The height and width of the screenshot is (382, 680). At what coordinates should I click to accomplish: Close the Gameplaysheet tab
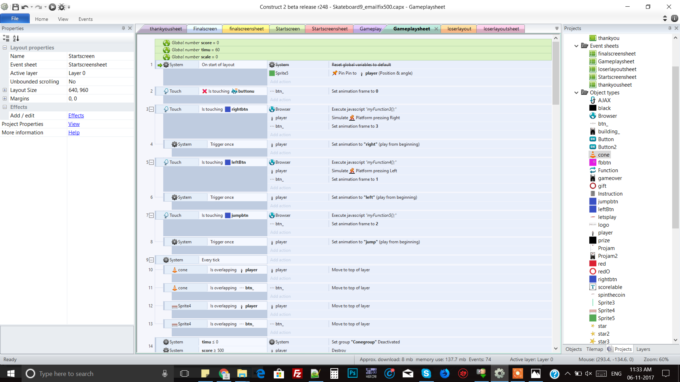pyautogui.click(x=436, y=29)
